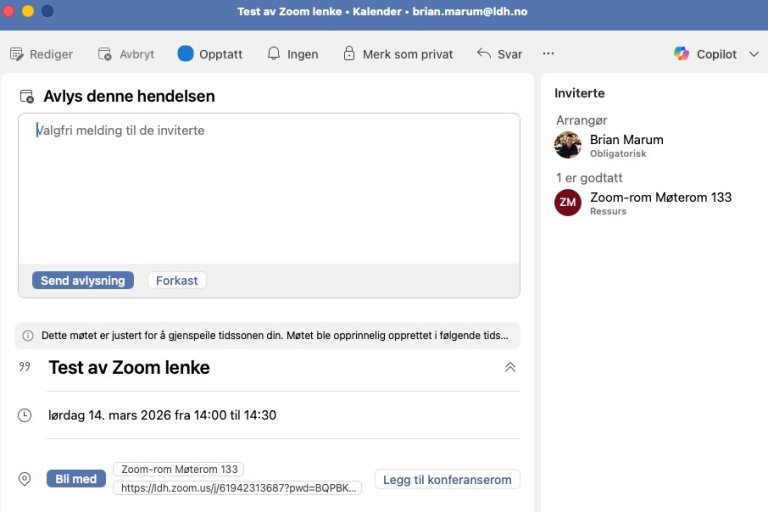This screenshot has width=768, height=512.
Task: Click the Brian Marum name
Action: [626, 140]
